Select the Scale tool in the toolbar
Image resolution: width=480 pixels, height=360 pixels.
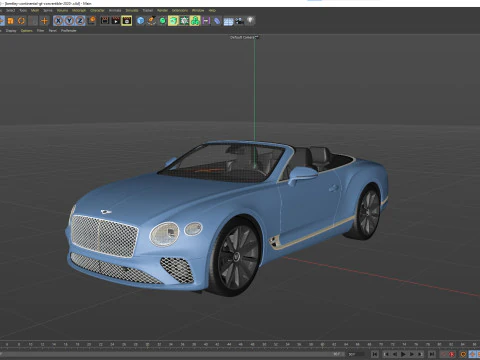click(10, 21)
